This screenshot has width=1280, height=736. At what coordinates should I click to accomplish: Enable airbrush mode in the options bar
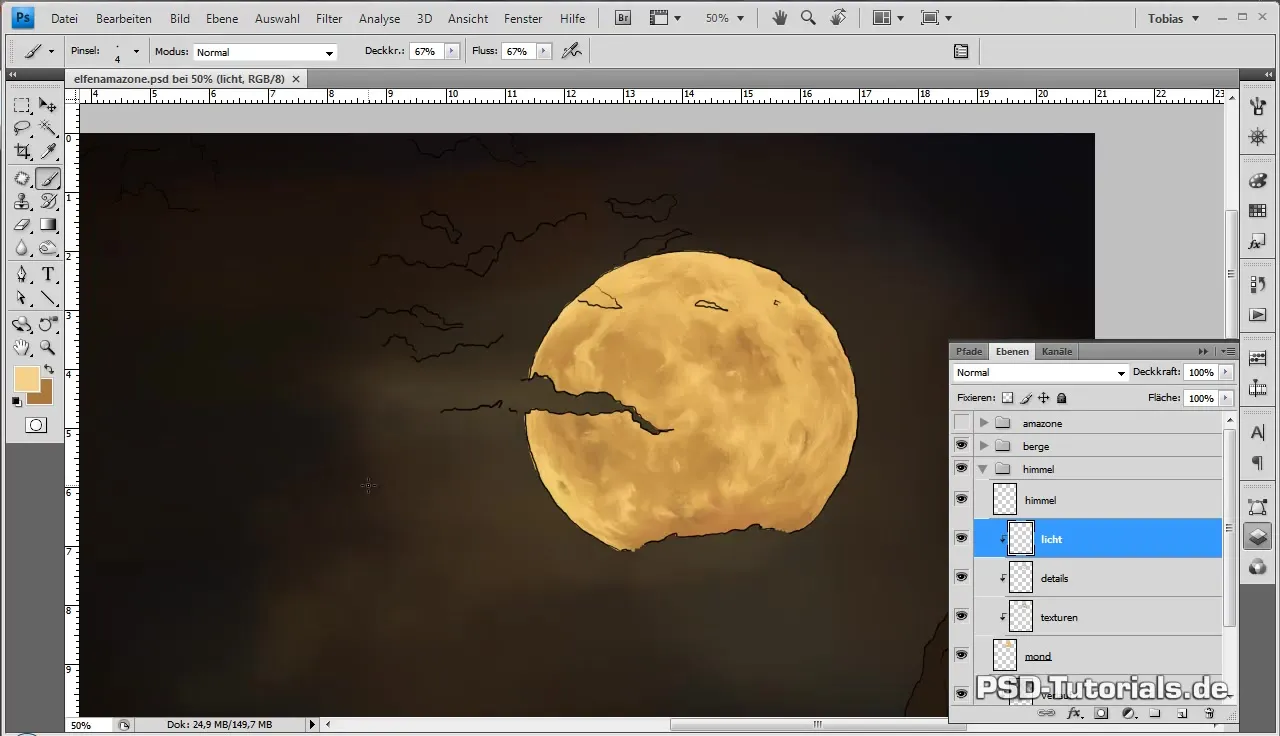[x=572, y=51]
